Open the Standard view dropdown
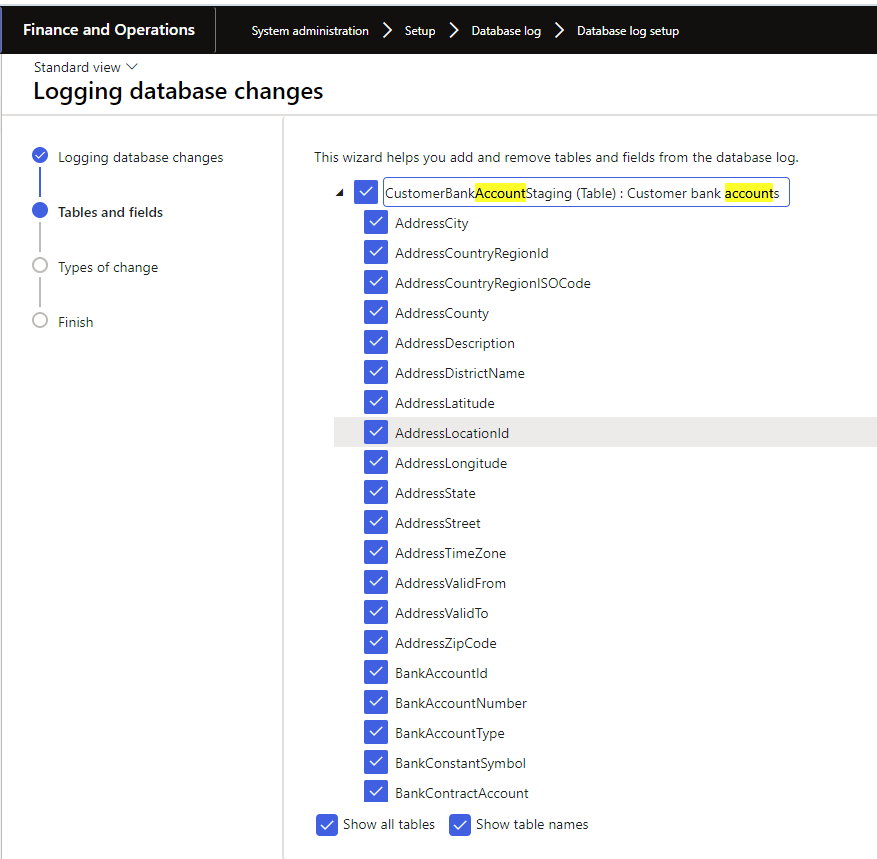This screenshot has width=877, height=859. (85, 67)
